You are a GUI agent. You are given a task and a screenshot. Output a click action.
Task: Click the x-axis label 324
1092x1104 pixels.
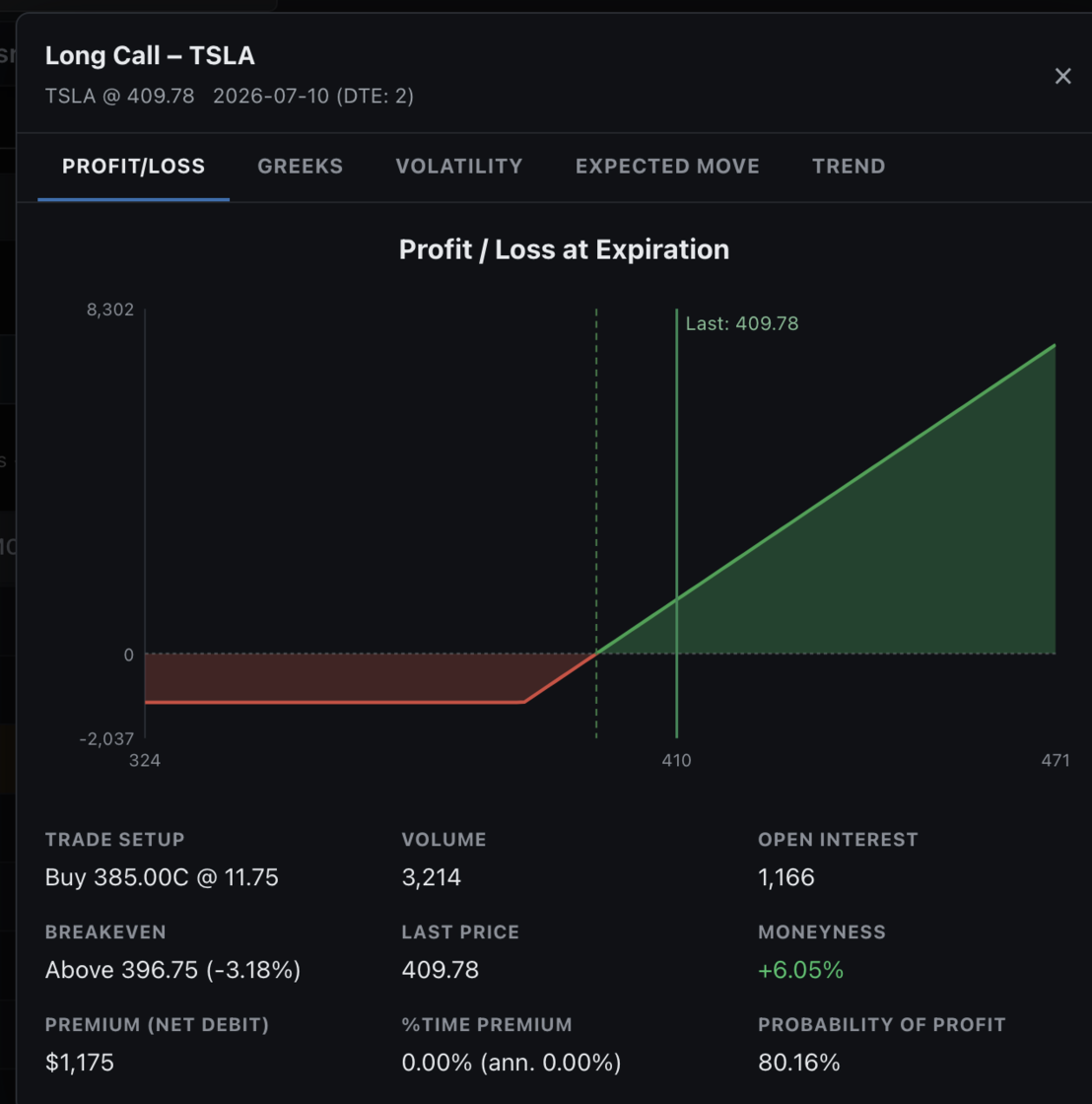pos(145,760)
